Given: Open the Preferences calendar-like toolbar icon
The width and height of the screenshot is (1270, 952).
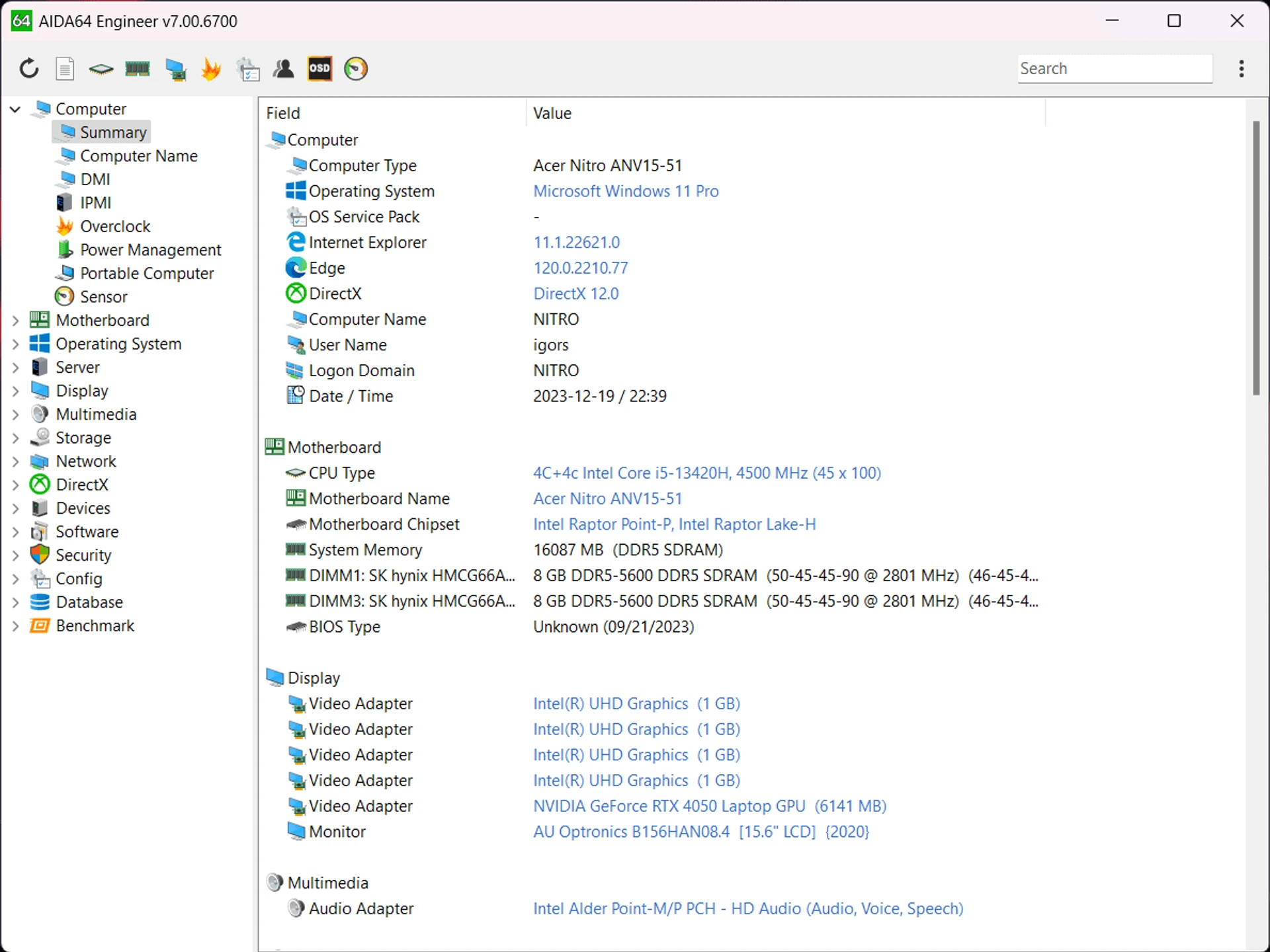Looking at the screenshot, I should point(248,69).
